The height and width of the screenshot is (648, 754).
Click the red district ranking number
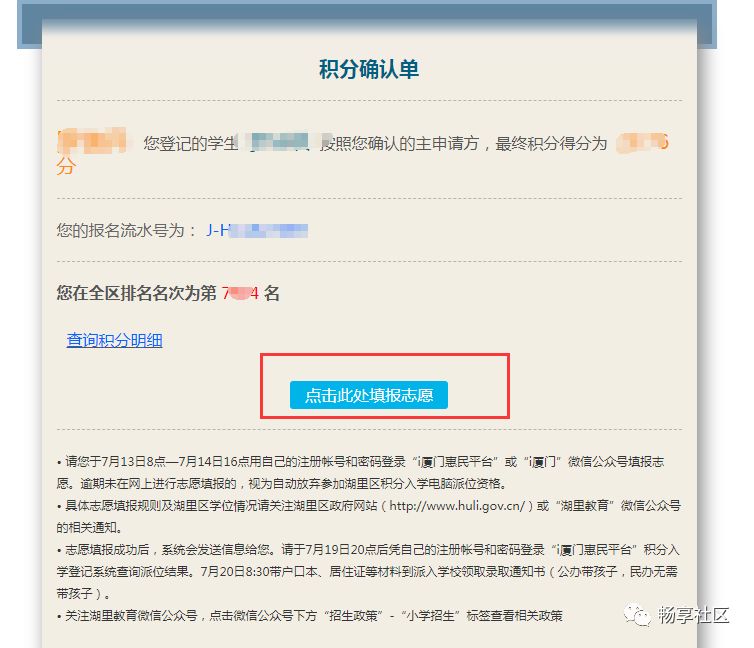240,293
